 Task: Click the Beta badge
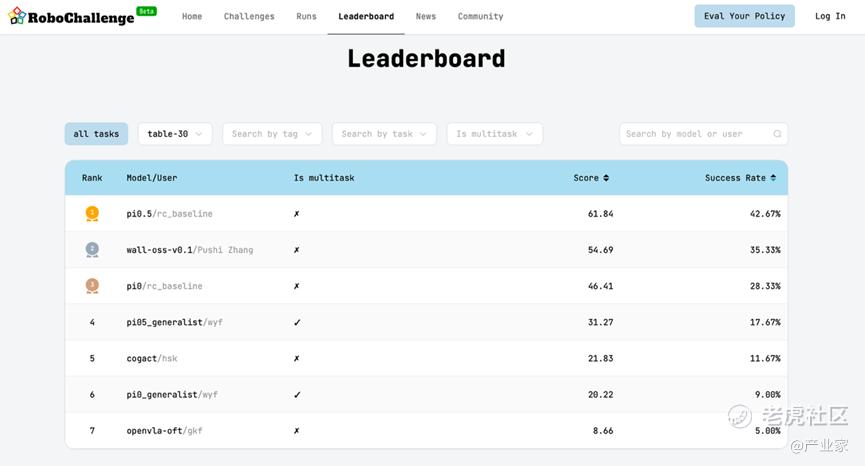(146, 11)
